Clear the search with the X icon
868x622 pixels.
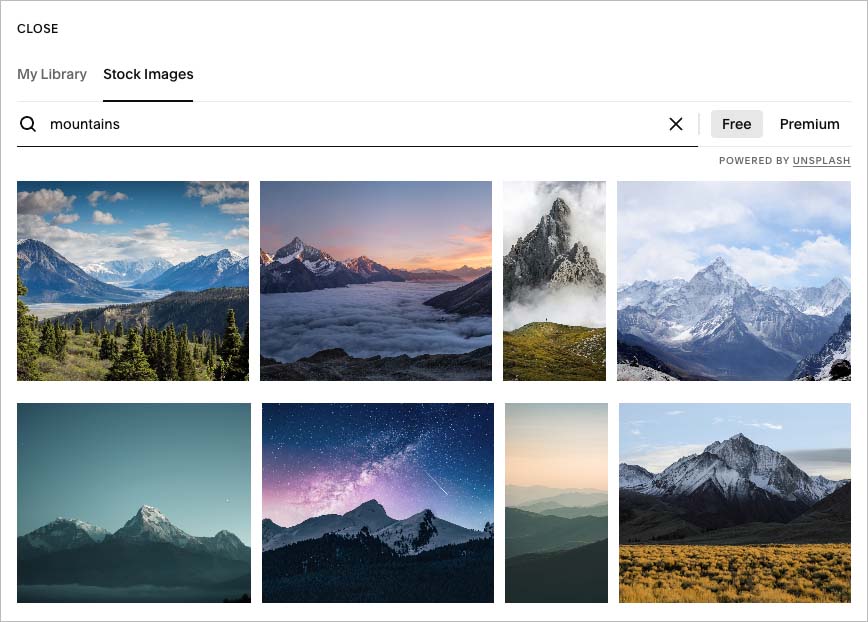(x=675, y=124)
